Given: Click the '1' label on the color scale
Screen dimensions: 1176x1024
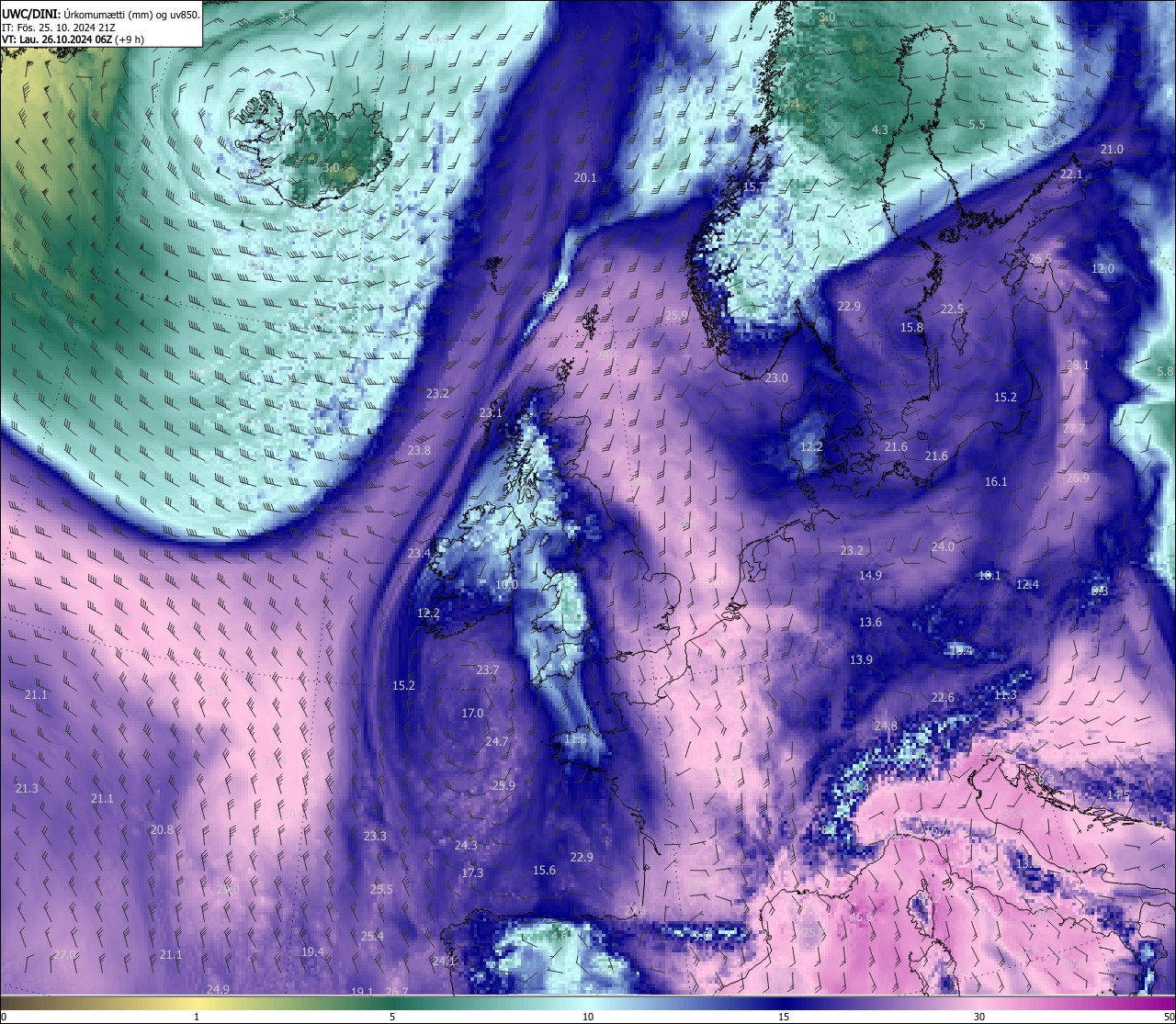Looking at the screenshot, I should coord(197,1017).
